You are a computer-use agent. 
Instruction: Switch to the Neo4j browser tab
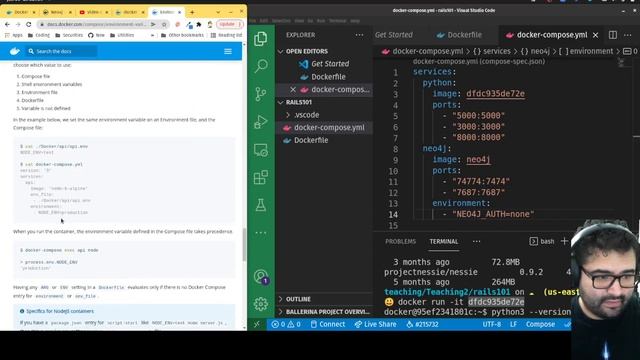tap(56, 12)
